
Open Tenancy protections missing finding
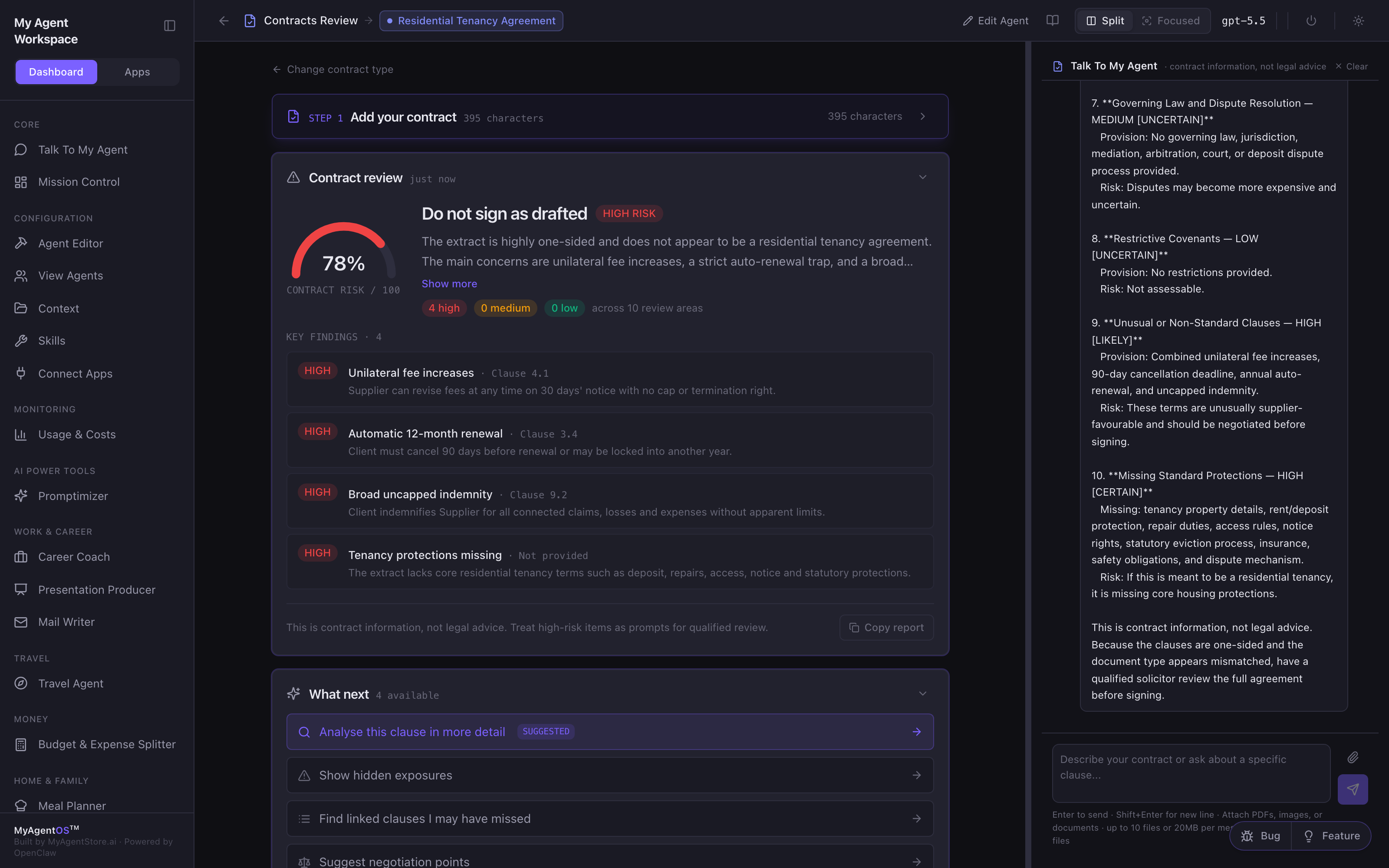click(x=609, y=562)
